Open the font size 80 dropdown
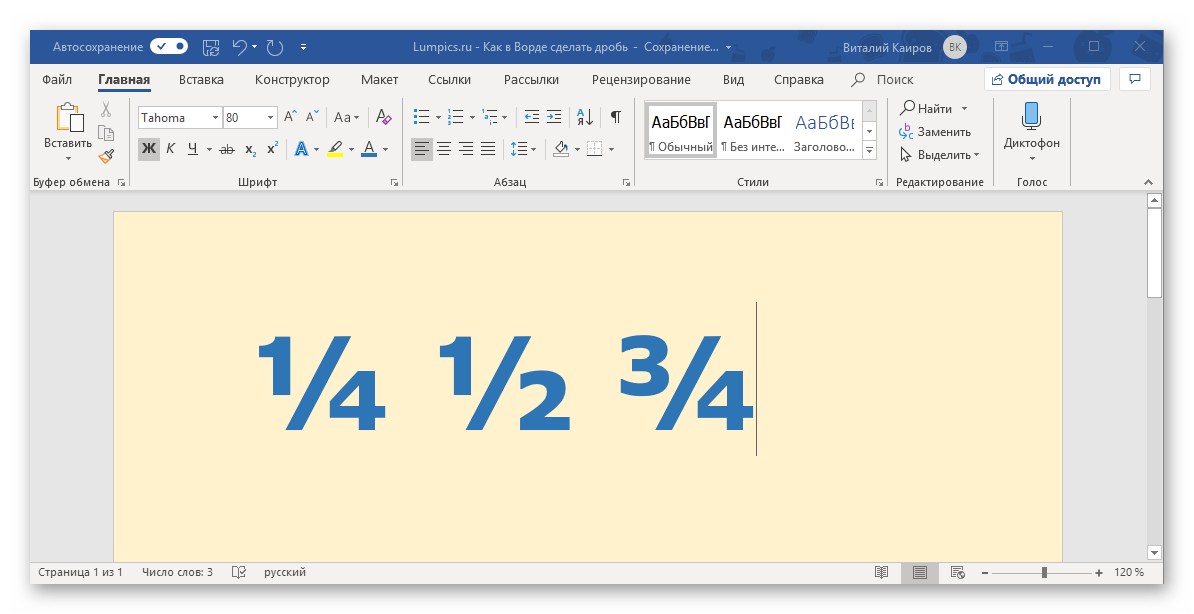Image resolution: width=1194 pixels, height=614 pixels. point(270,118)
